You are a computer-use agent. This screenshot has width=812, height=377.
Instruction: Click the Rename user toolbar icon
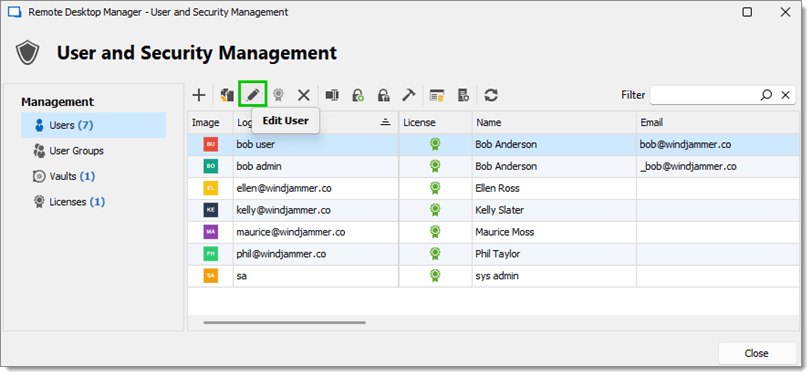(x=332, y=95)
